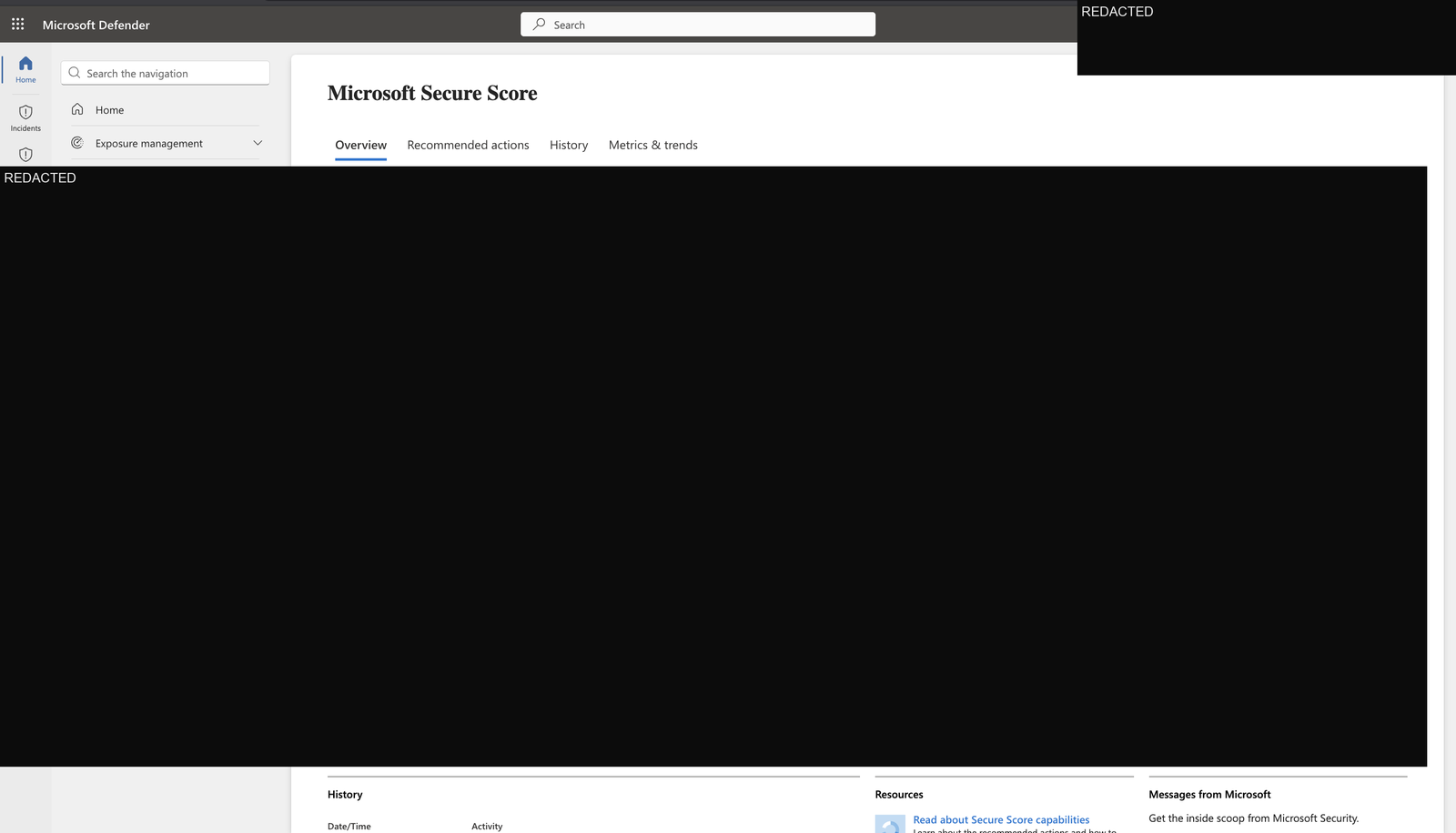Switch to the Overview tab
This screenshot has width=1456, height=833.
click(360, 146)
